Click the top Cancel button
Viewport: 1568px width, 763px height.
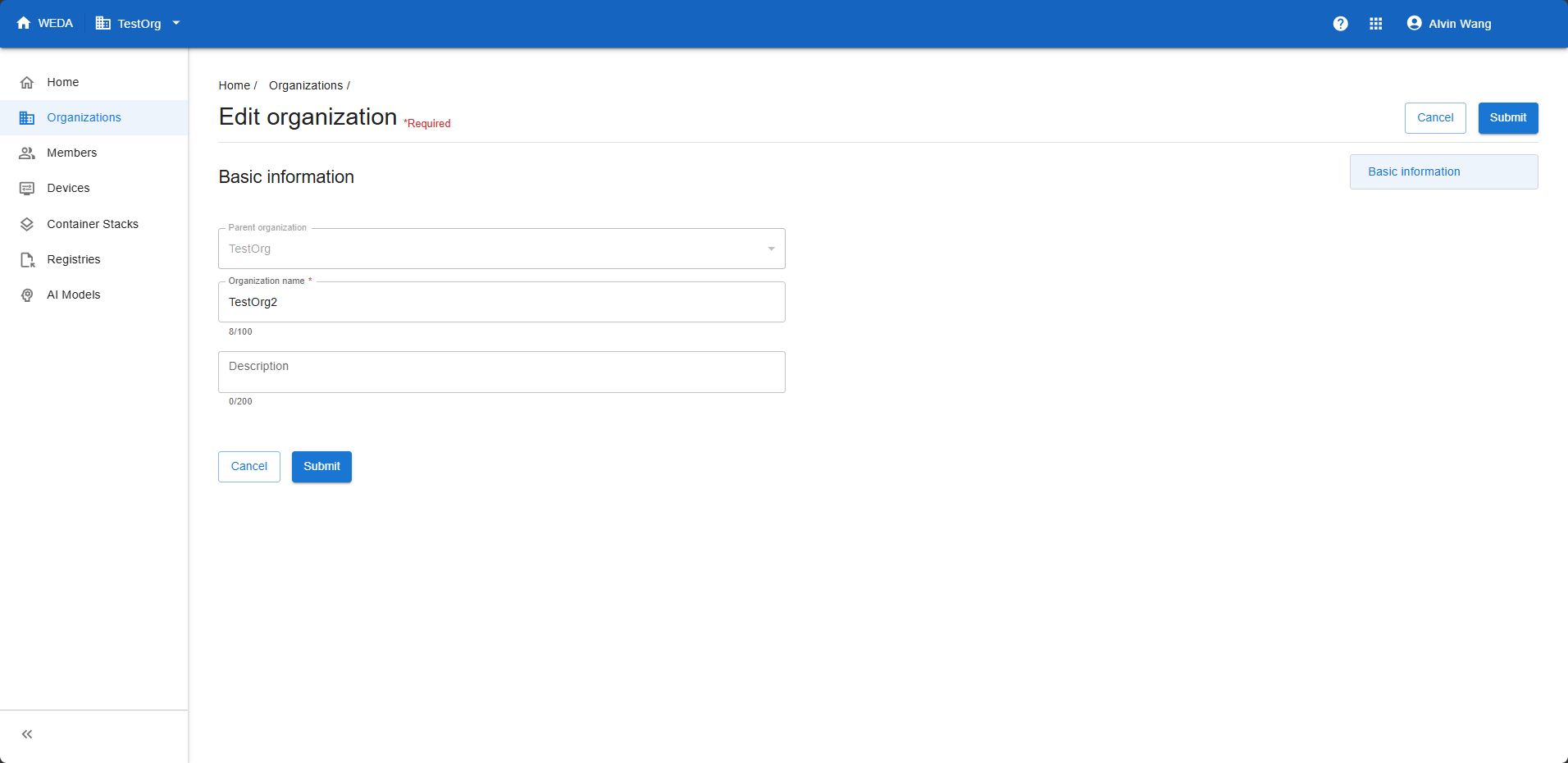click(1435, 118)
